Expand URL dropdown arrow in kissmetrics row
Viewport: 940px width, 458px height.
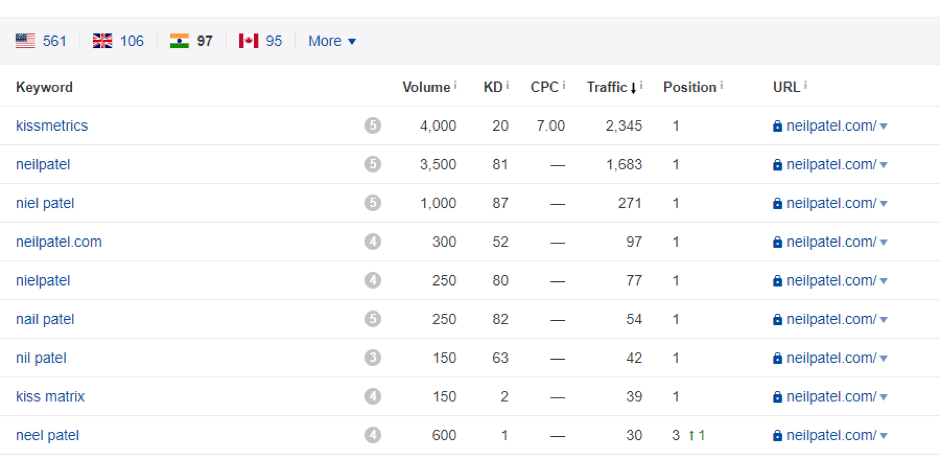click(884, 126)
